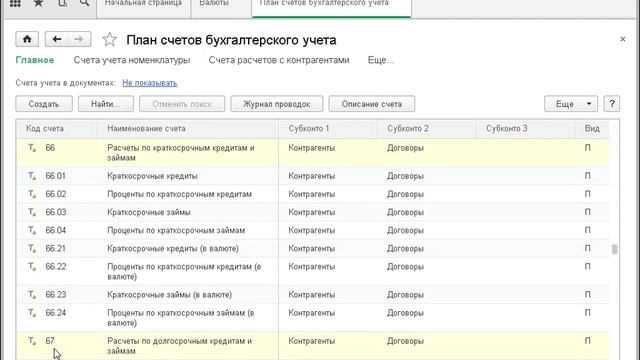Screen dimensions: 640x360
Task: Click Вид value П in row 66.21
Action: pos(587,248)
